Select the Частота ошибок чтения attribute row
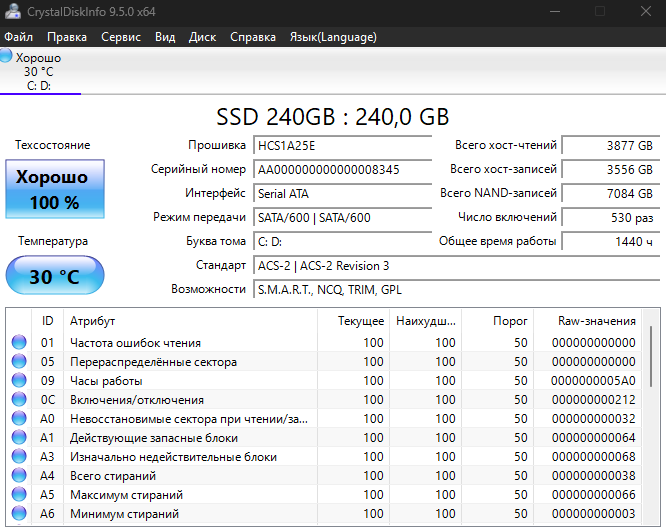The width and height of the screenshot is (666, 532). [x=325, y=342]
